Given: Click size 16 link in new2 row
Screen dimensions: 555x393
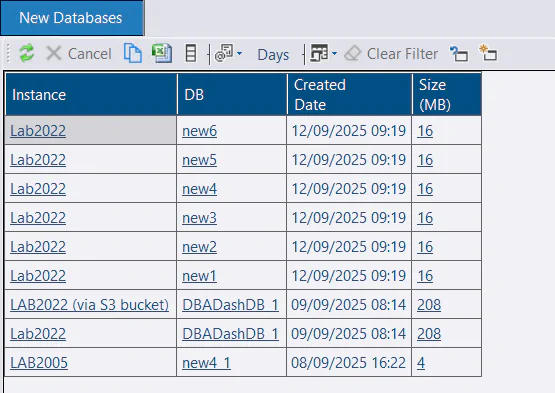Looking at the screenshot, I should click(x=425, y=247).
